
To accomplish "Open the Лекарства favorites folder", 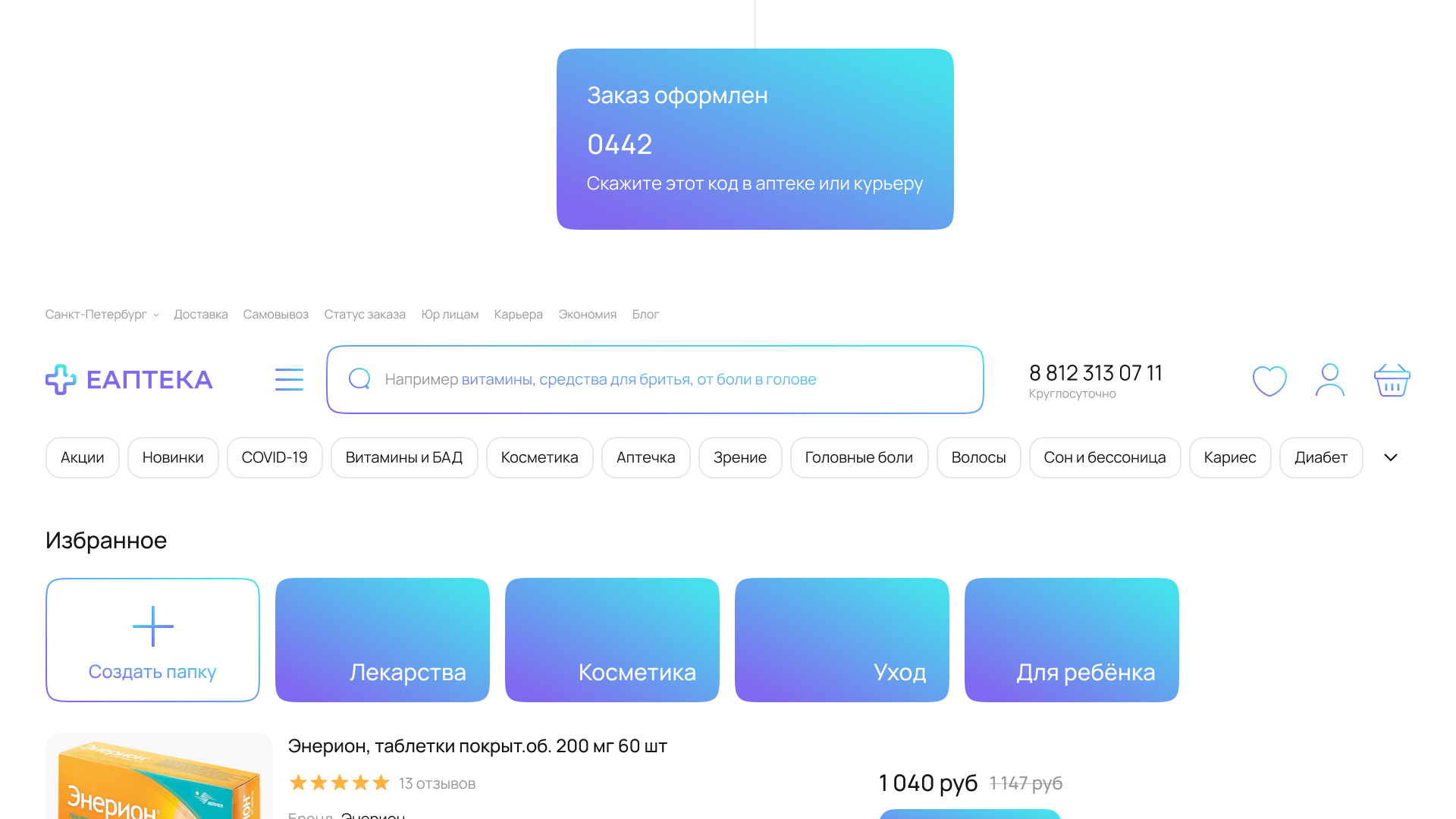I will point(382,640).
